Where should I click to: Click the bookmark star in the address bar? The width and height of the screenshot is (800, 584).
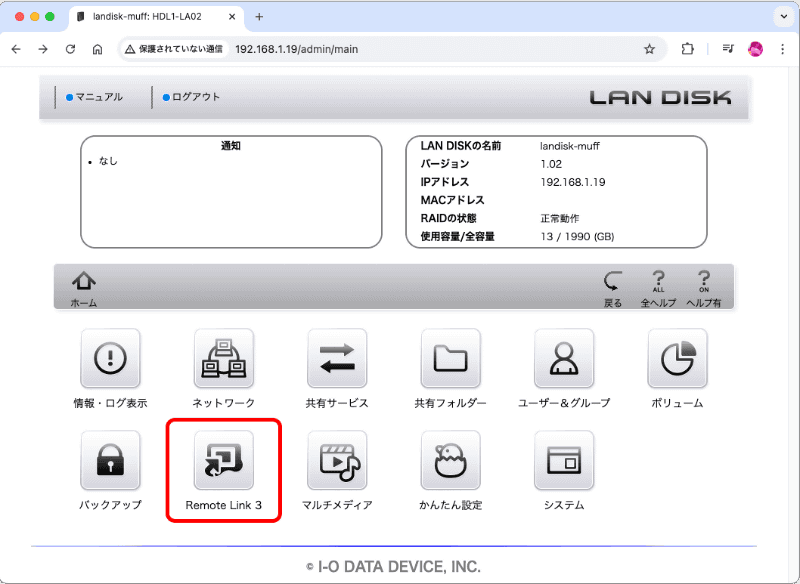(x=649, y=48)
